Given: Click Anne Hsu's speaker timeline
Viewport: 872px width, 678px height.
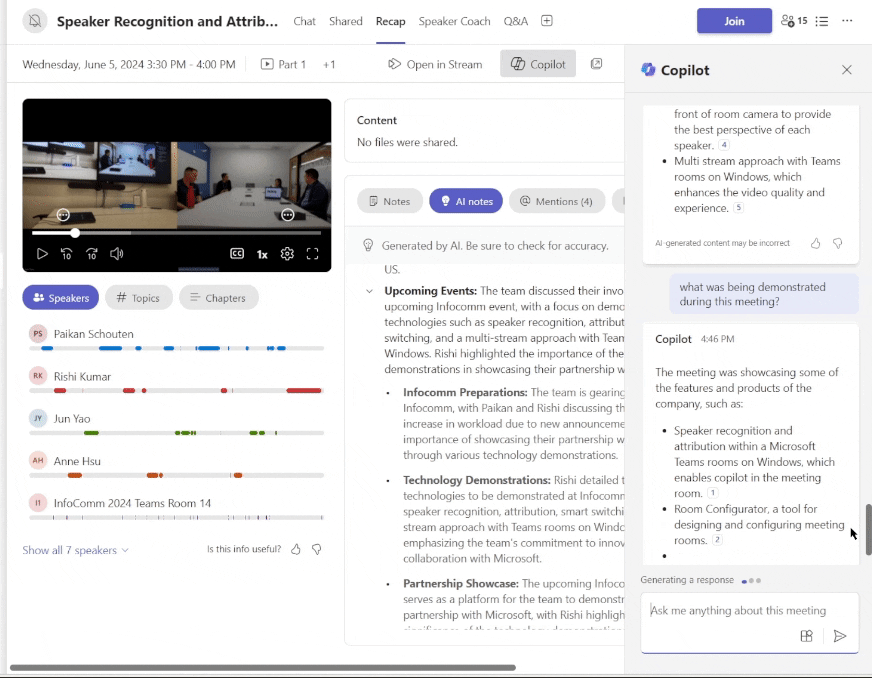Looking at the screenshot, I should click(176, 475).
